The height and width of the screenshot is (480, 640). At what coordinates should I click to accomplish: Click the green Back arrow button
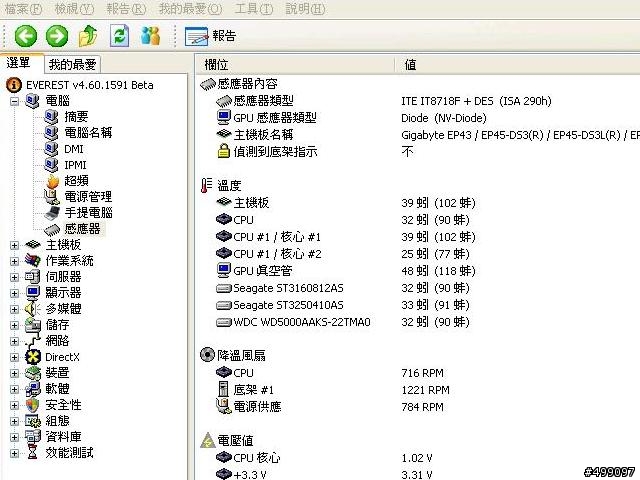point(26,36)
